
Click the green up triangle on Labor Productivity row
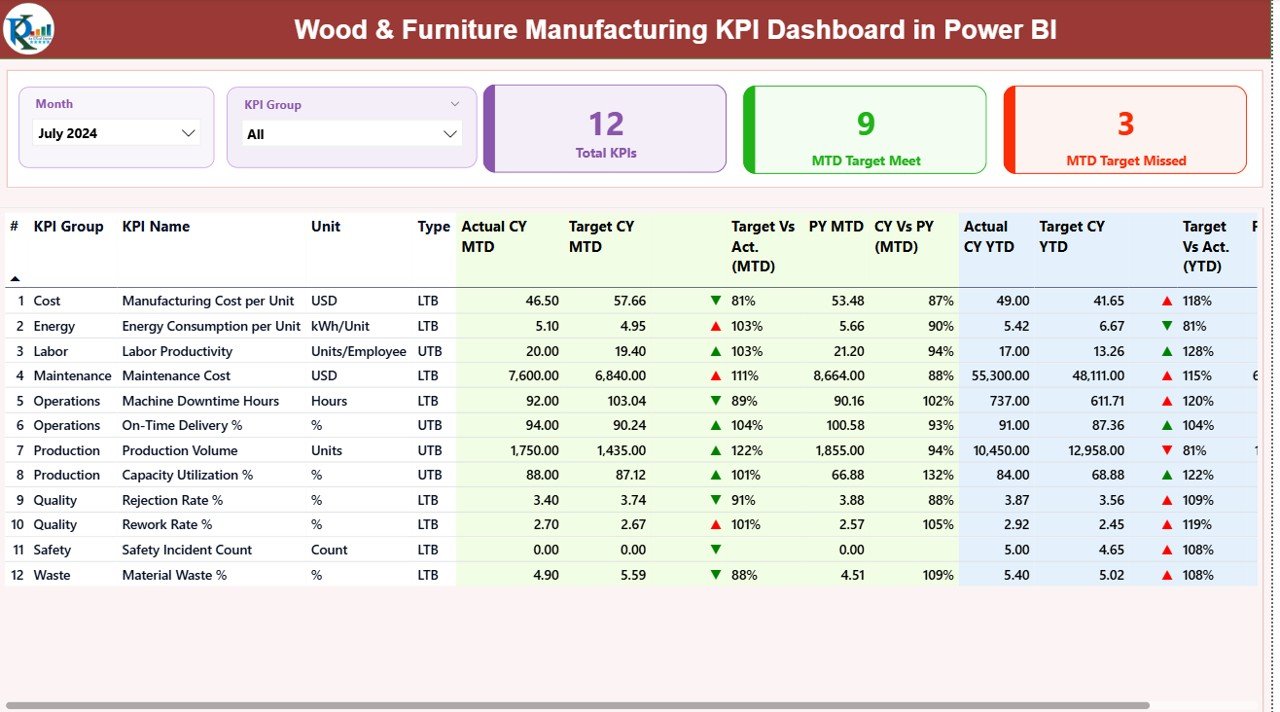(x=714, y=351)
